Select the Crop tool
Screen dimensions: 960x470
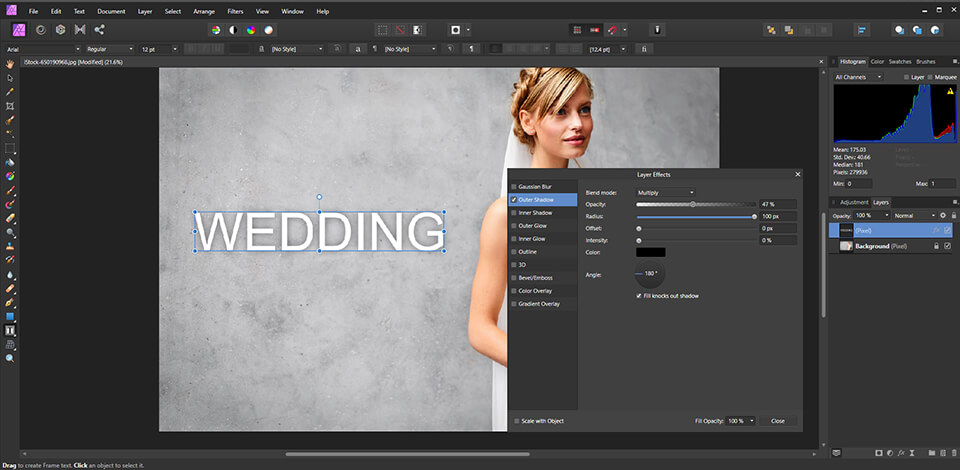pos(10,106)
